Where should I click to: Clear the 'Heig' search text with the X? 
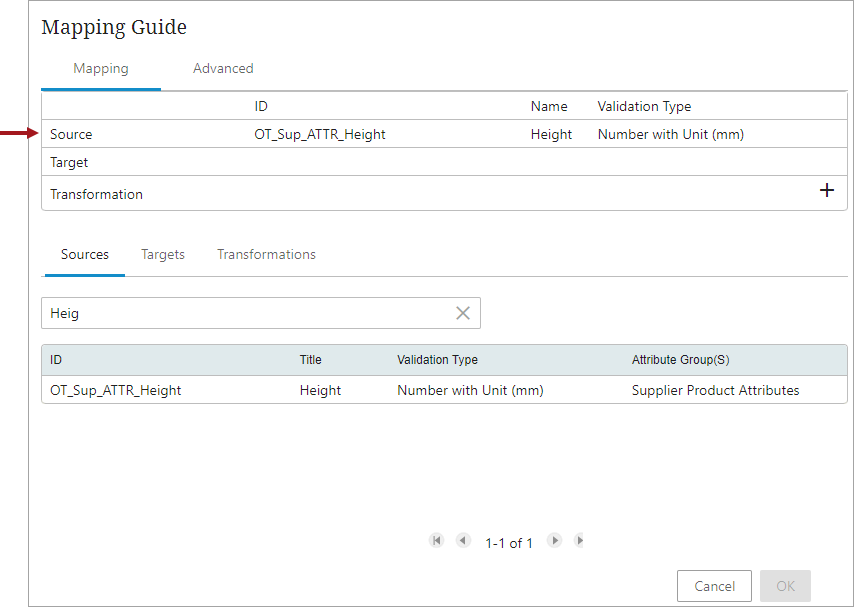(463, 313)
